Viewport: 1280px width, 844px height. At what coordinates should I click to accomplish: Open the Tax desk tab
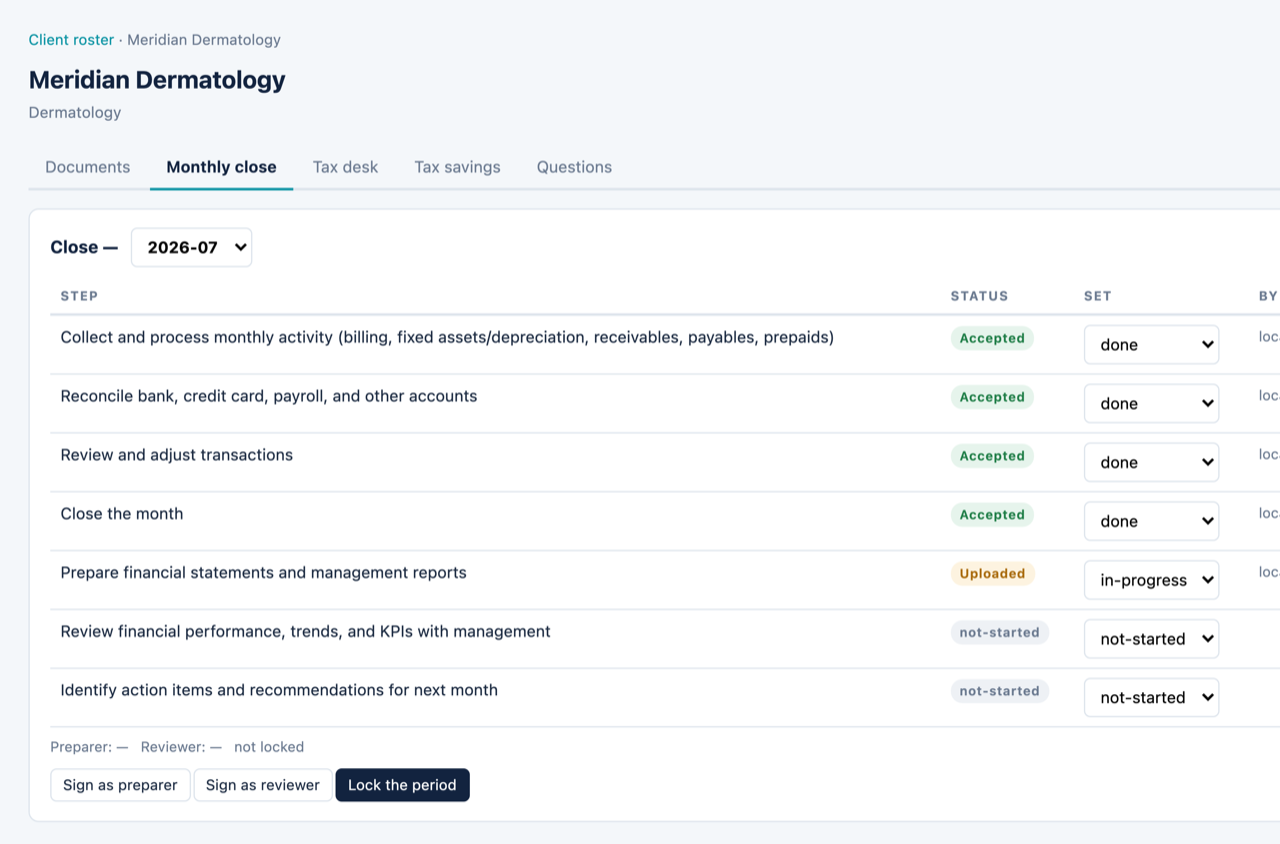(x=345, y=167)
